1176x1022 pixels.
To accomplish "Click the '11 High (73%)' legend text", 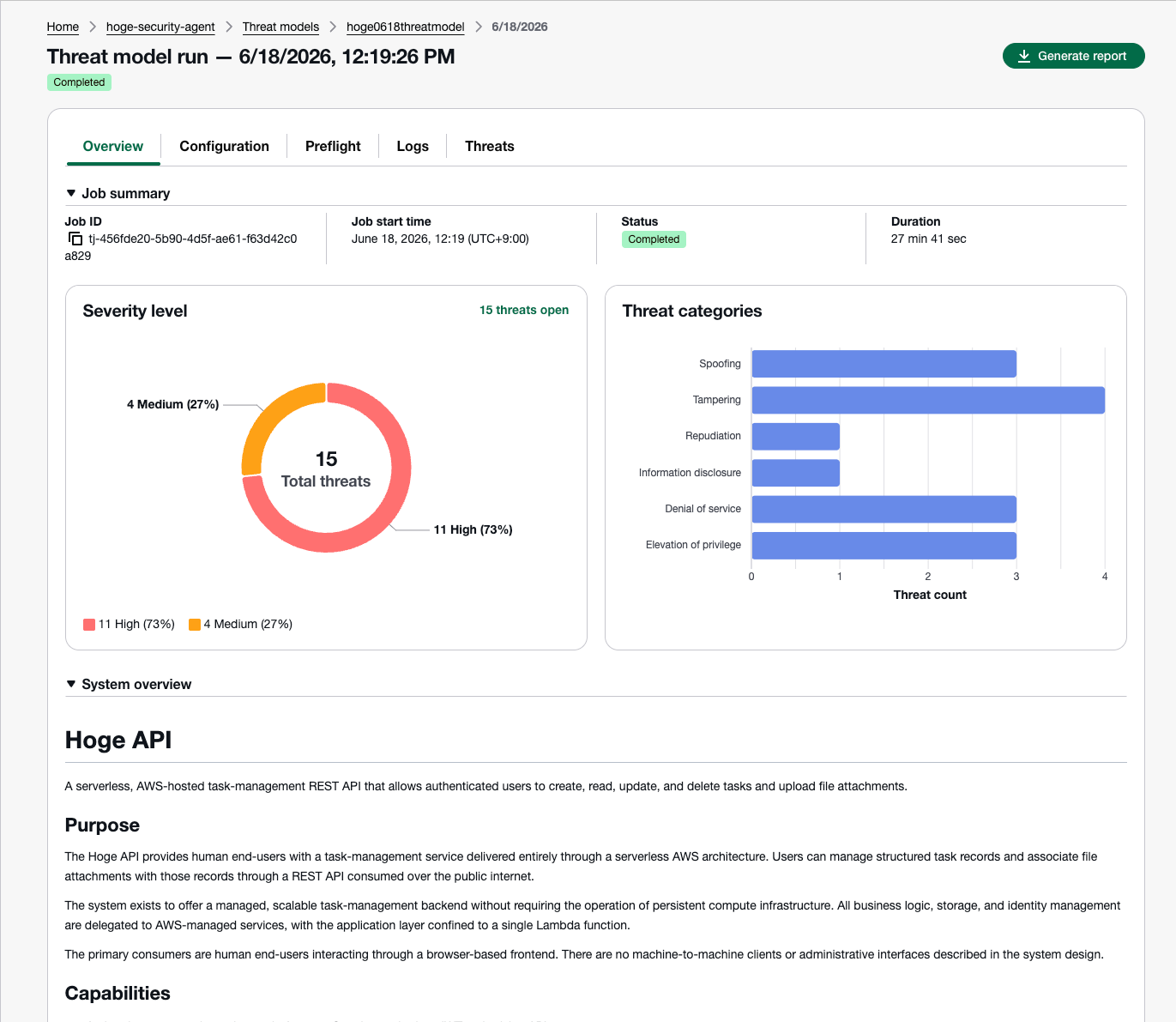I will coord(136,624).
